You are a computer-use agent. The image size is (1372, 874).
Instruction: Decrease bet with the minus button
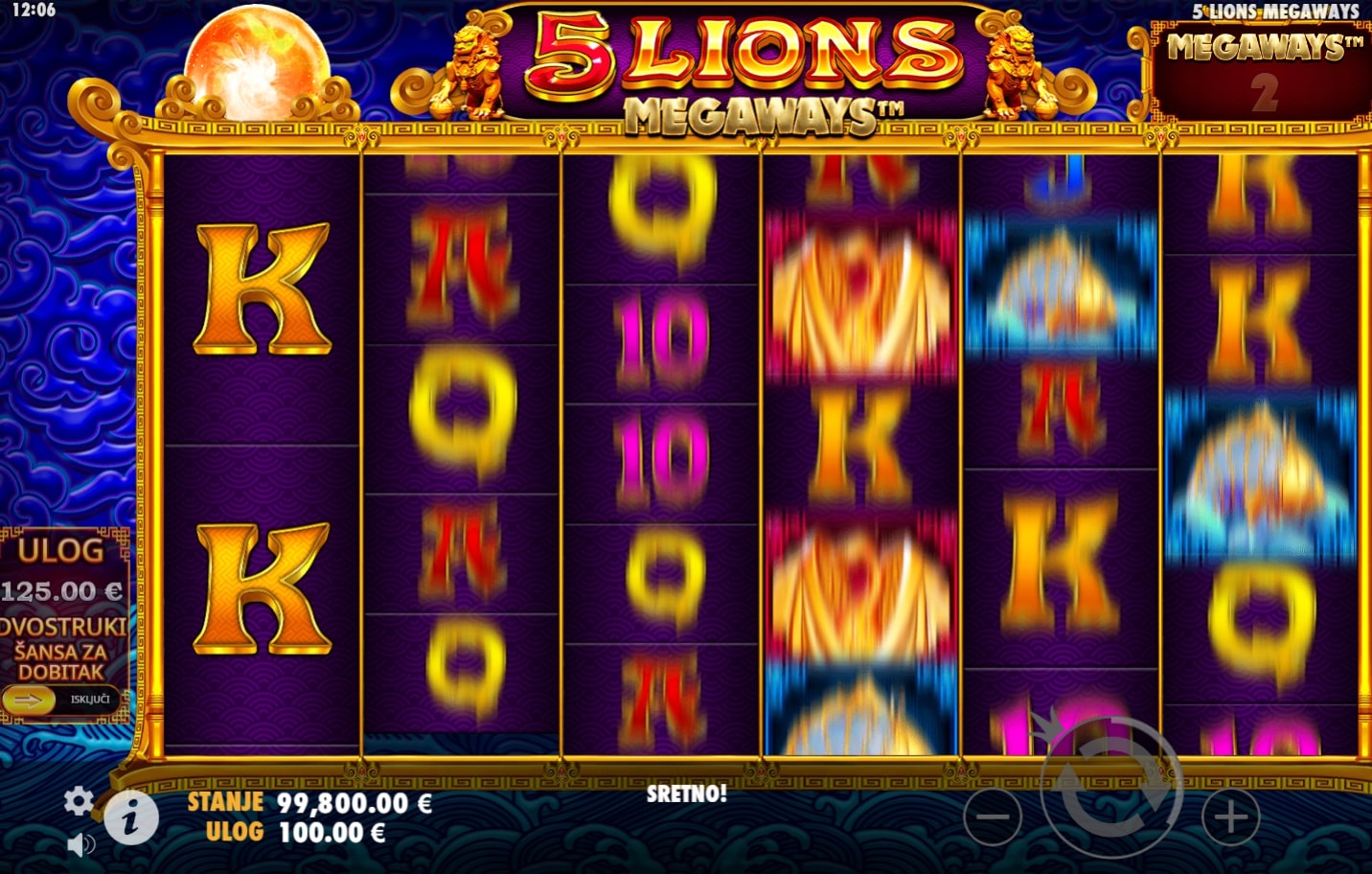coord(993,817)
